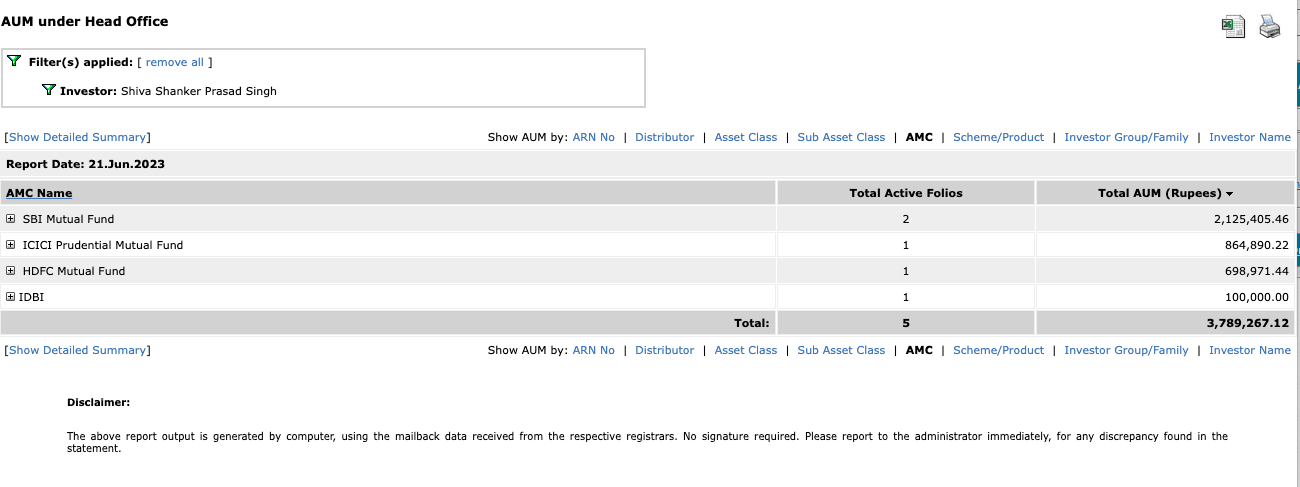Show AUM by Distributor at top
Viewport: 1300px width, 487px height.
point(664,137)
